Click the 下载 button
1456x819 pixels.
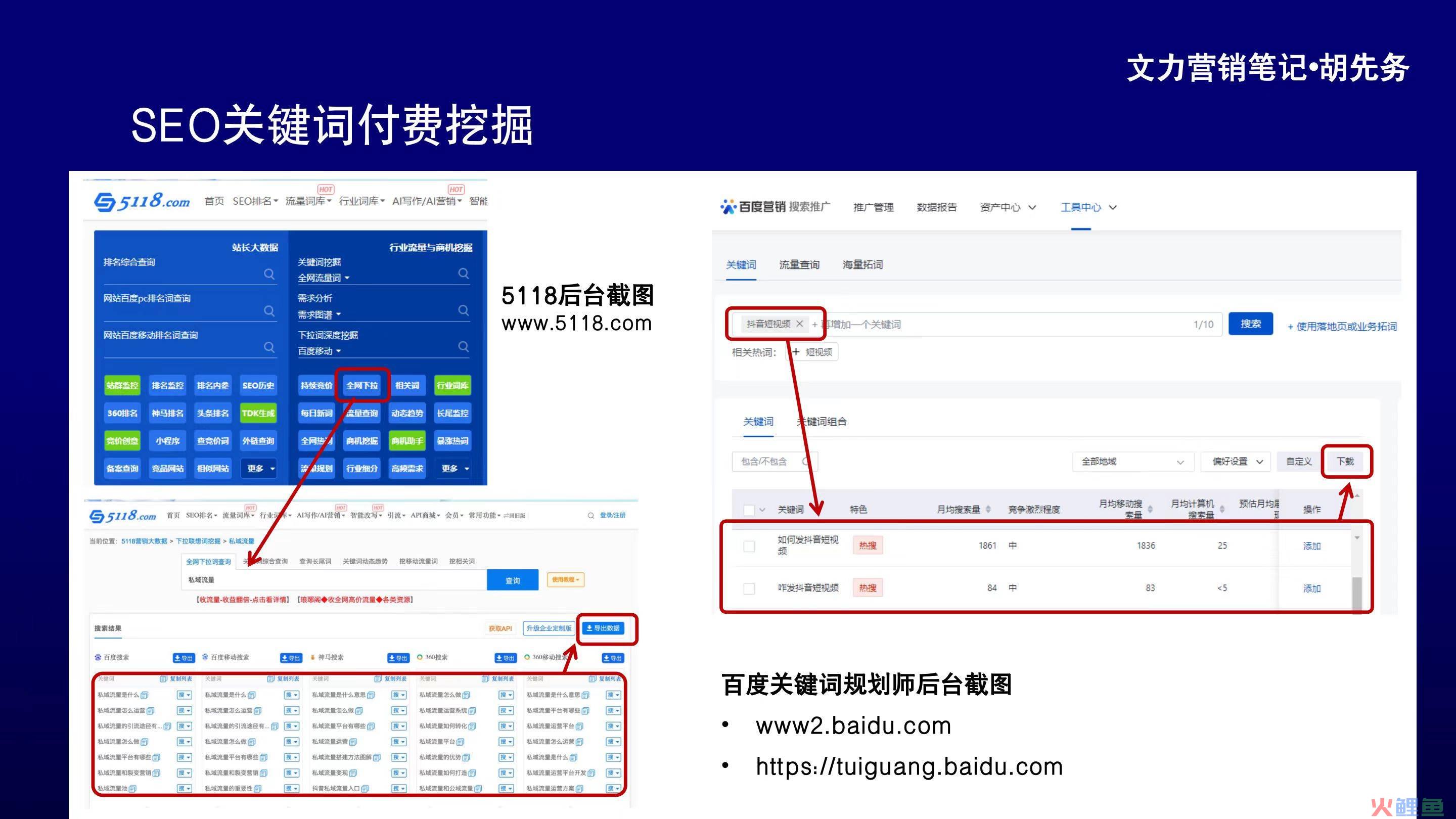coord(1345,462)
